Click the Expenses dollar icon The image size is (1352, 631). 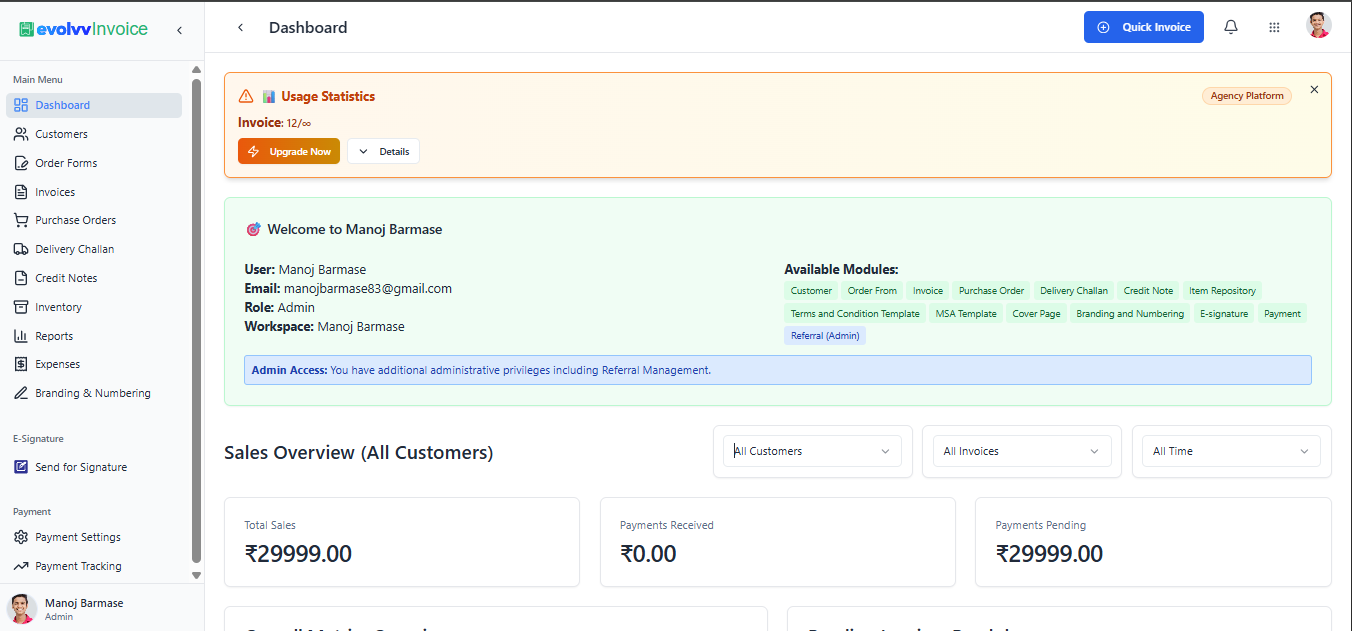[x=21, y=364]
